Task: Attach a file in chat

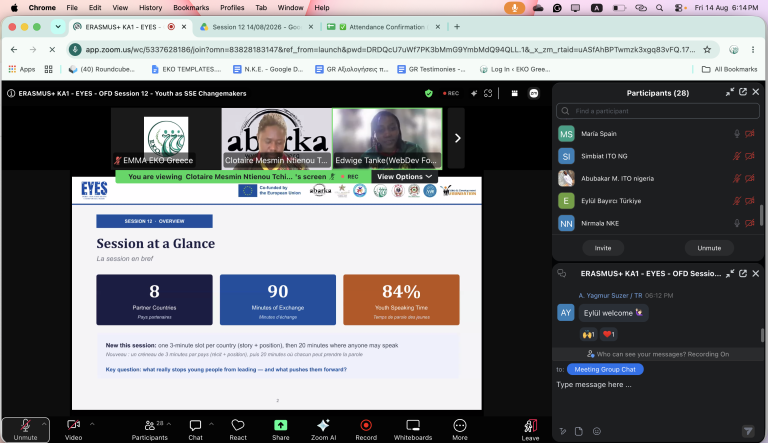Action: [x=579, y=431]
